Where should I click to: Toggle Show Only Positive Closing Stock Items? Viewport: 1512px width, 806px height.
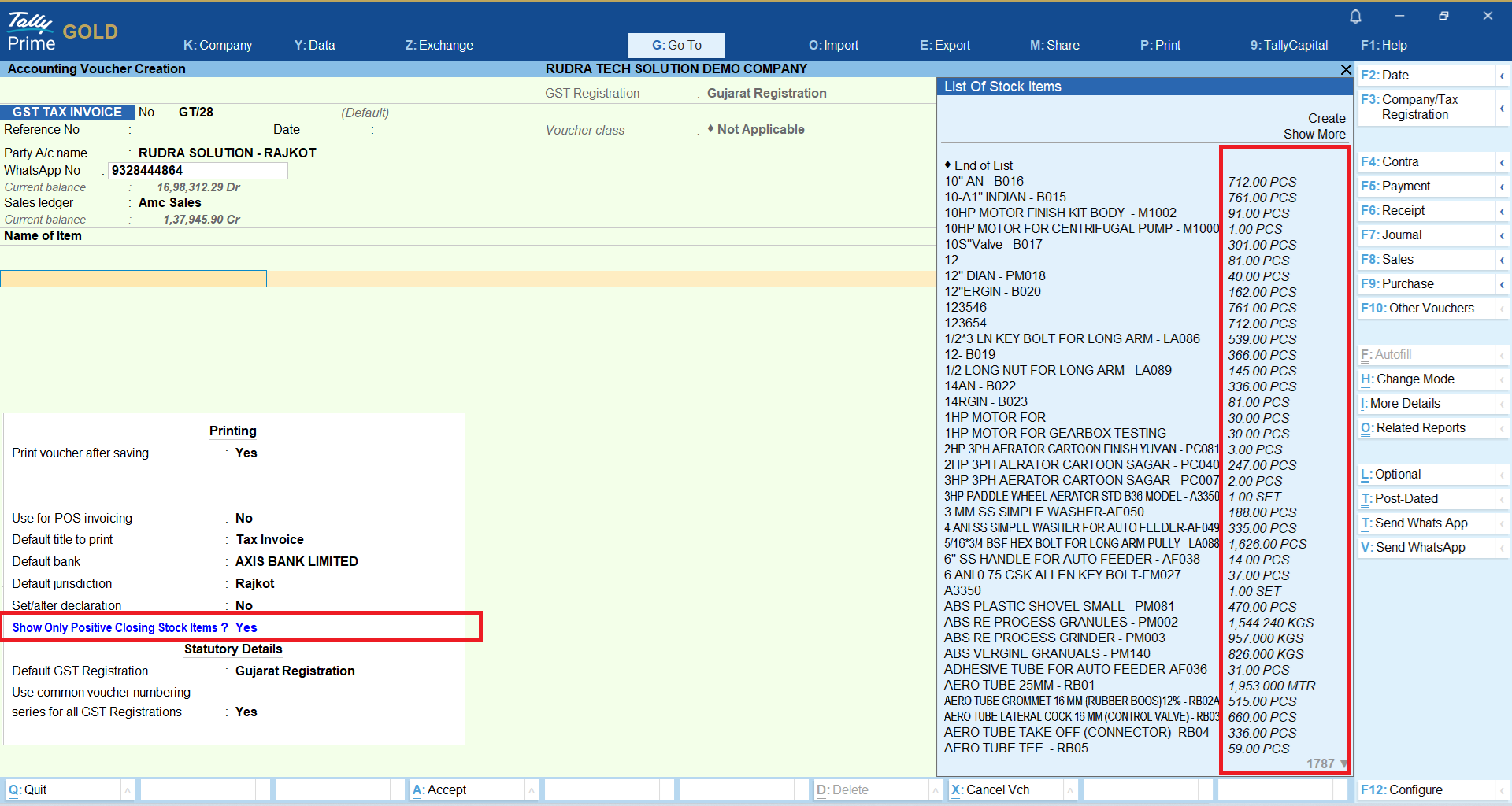coord(246,627)
